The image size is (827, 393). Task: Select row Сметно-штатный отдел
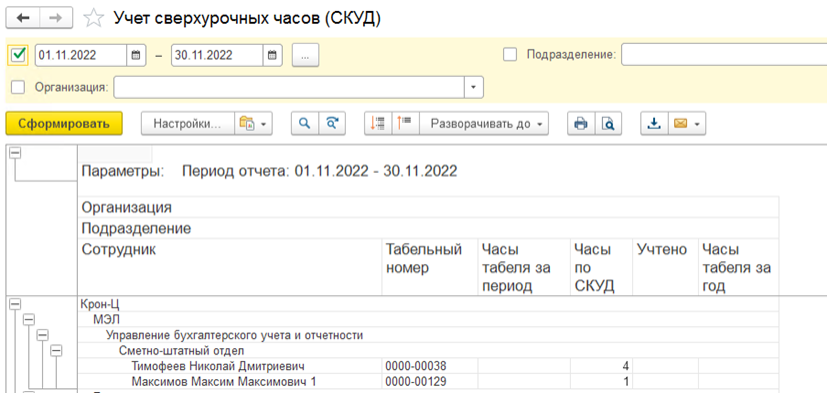coord(428,350)
